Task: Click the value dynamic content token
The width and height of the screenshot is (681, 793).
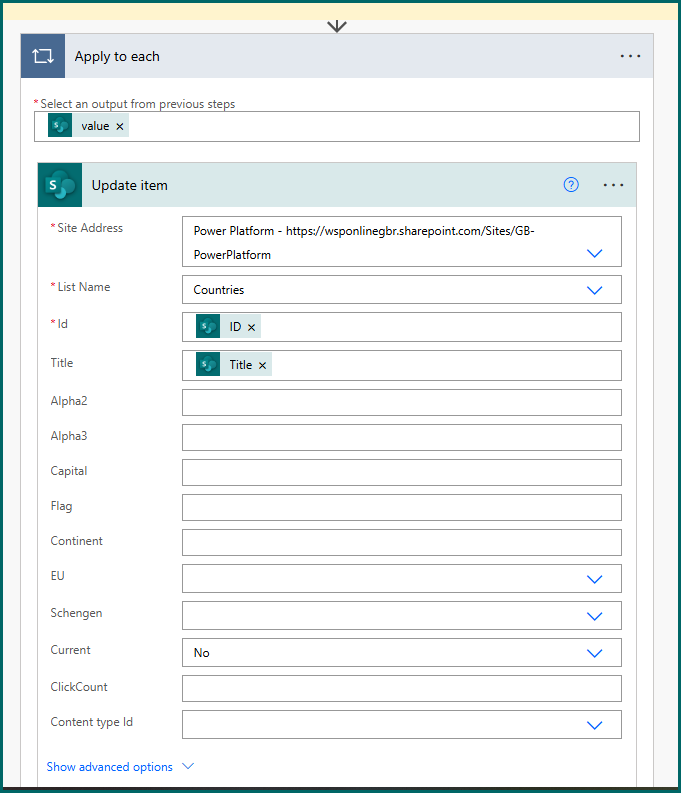Action: (x=88, y=126)
